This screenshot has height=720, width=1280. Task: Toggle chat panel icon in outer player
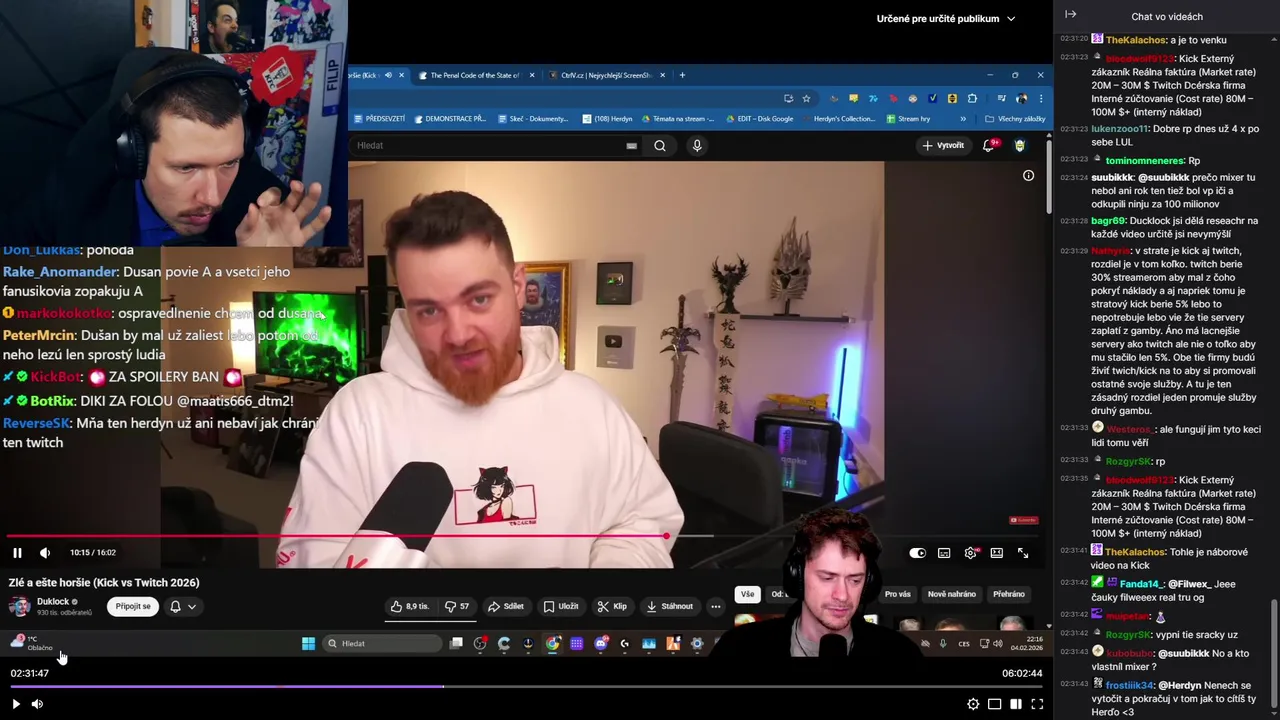click(x=1015, y=704)
